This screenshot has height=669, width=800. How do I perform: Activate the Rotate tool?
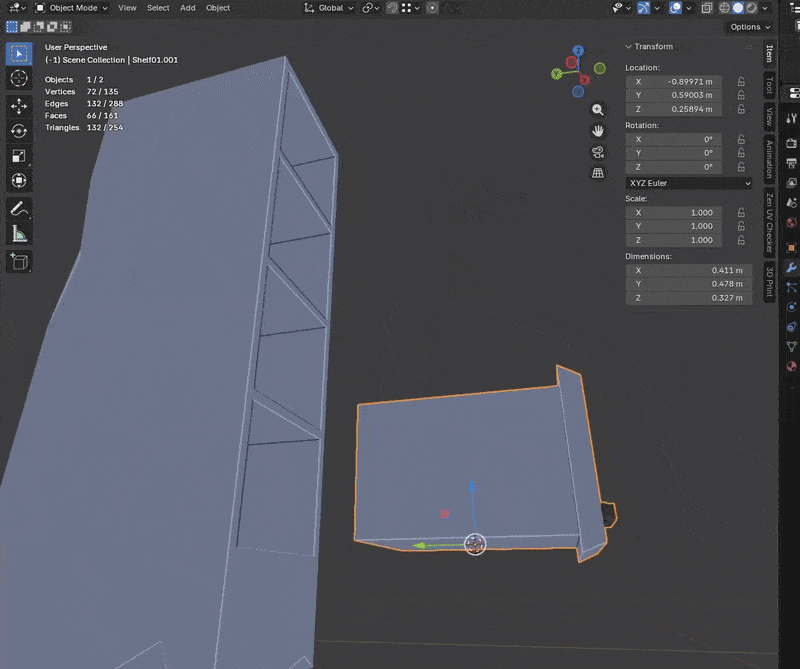19,131
